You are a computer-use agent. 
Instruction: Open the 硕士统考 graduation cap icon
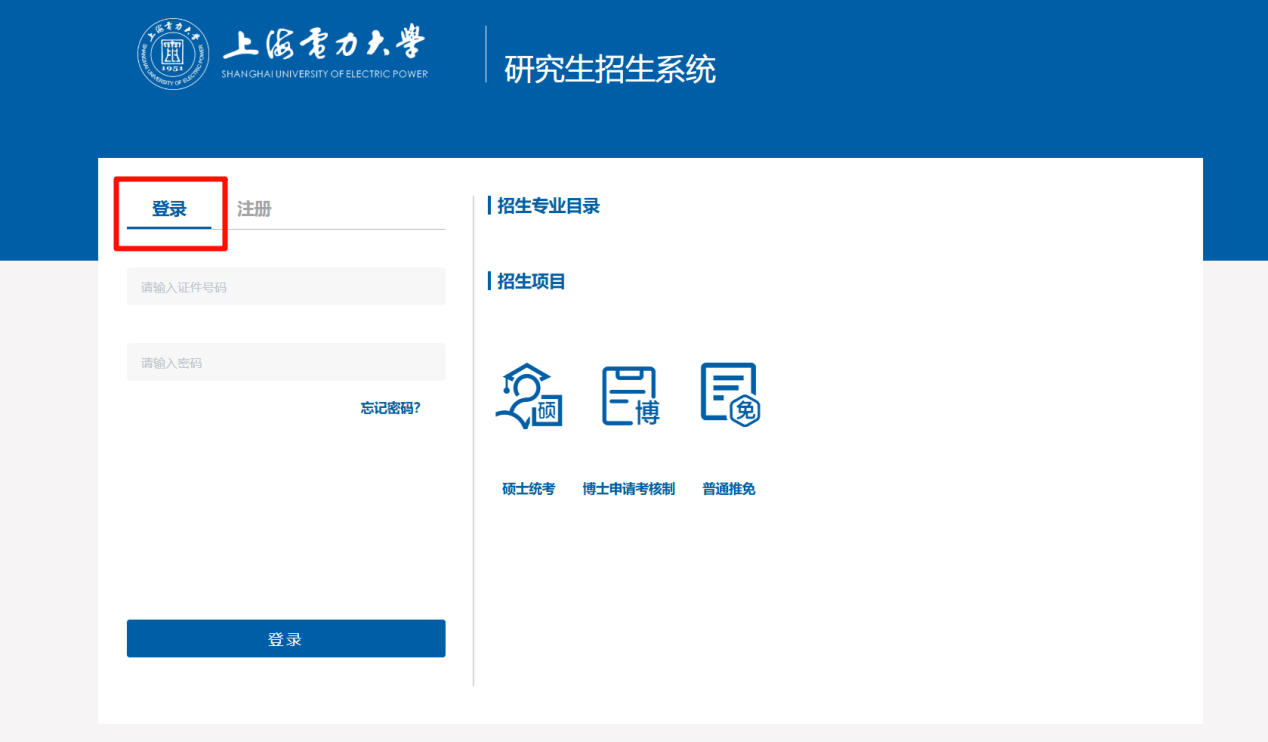[x=529, y=396]
